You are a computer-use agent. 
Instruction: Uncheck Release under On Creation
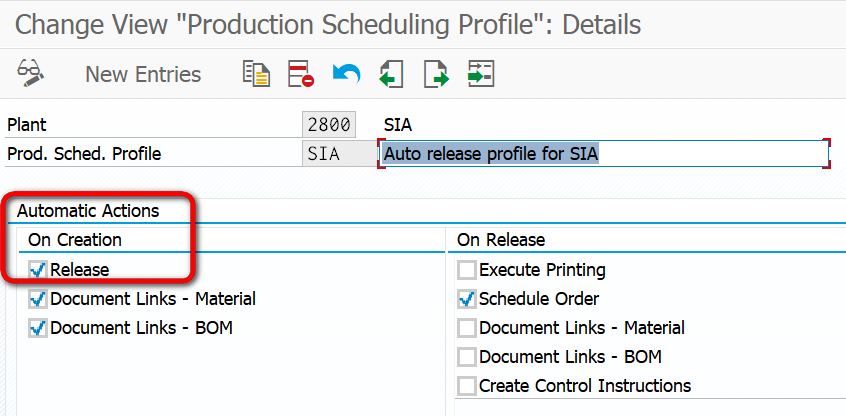[x=38, y=269]
